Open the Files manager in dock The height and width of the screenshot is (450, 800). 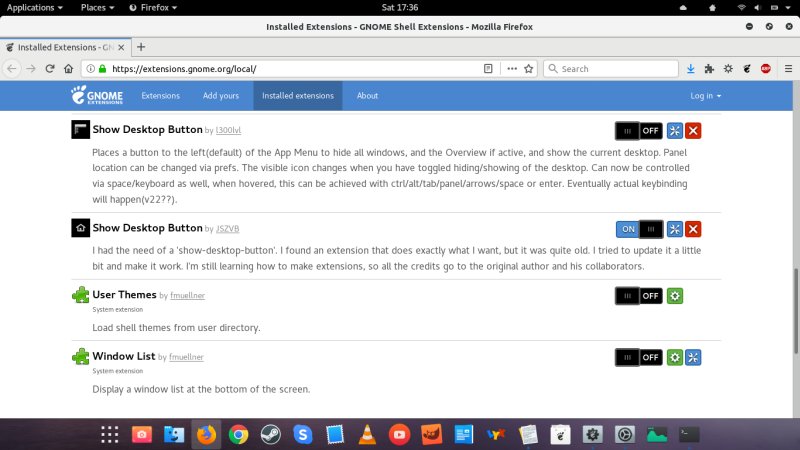coord(174,435)
